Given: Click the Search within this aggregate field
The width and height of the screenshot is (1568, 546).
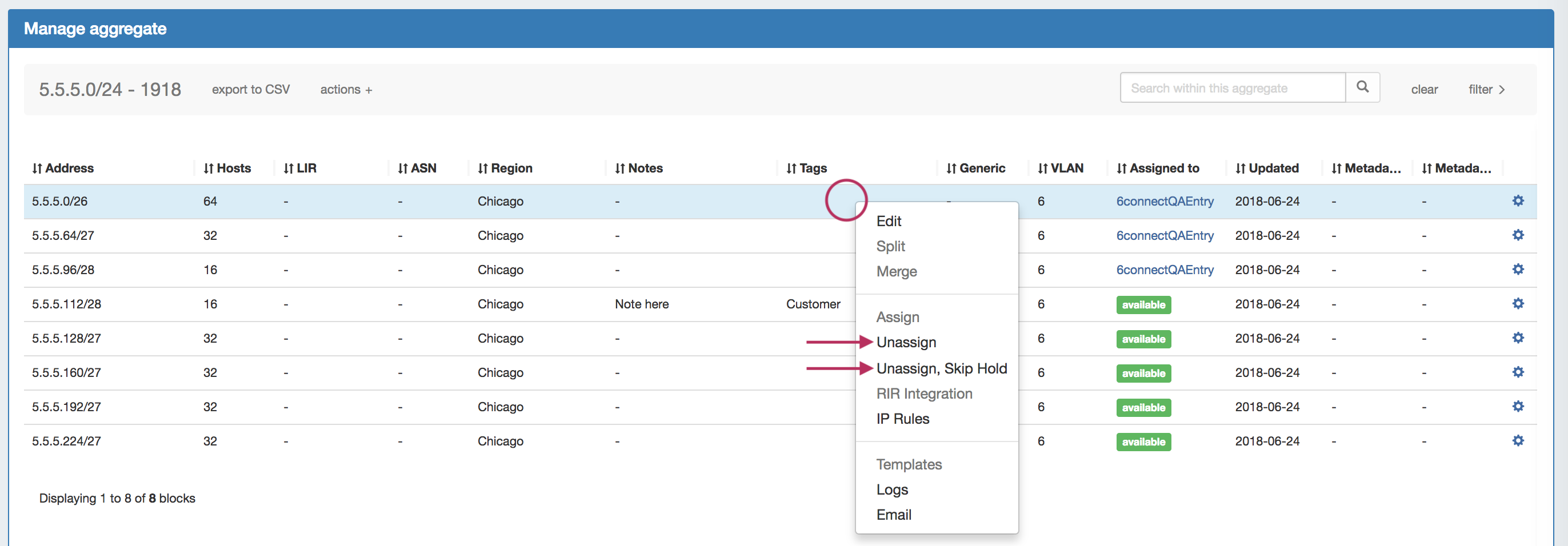Looking at the screenshot, I should [1231, 89].
